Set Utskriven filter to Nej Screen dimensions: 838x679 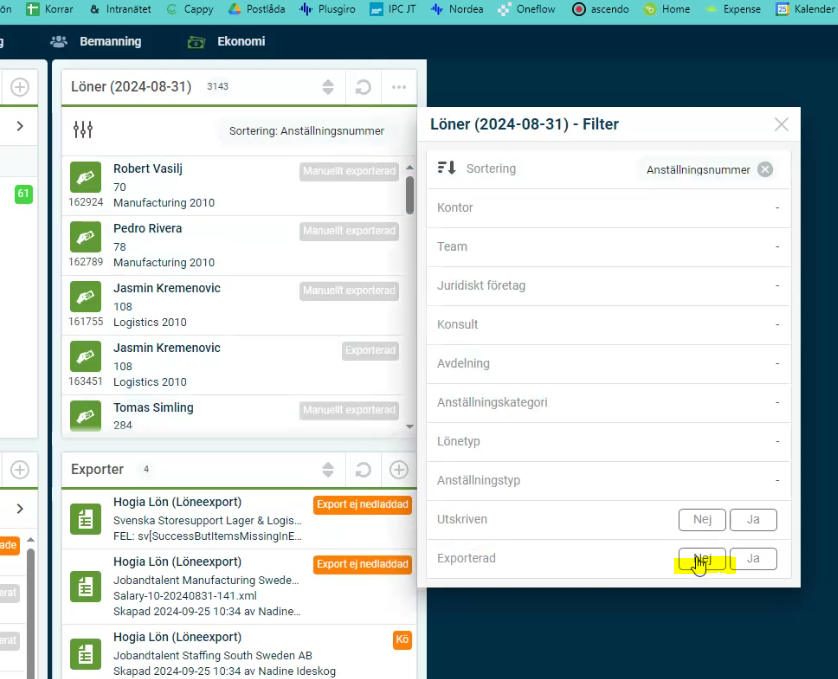click(702, 520)
